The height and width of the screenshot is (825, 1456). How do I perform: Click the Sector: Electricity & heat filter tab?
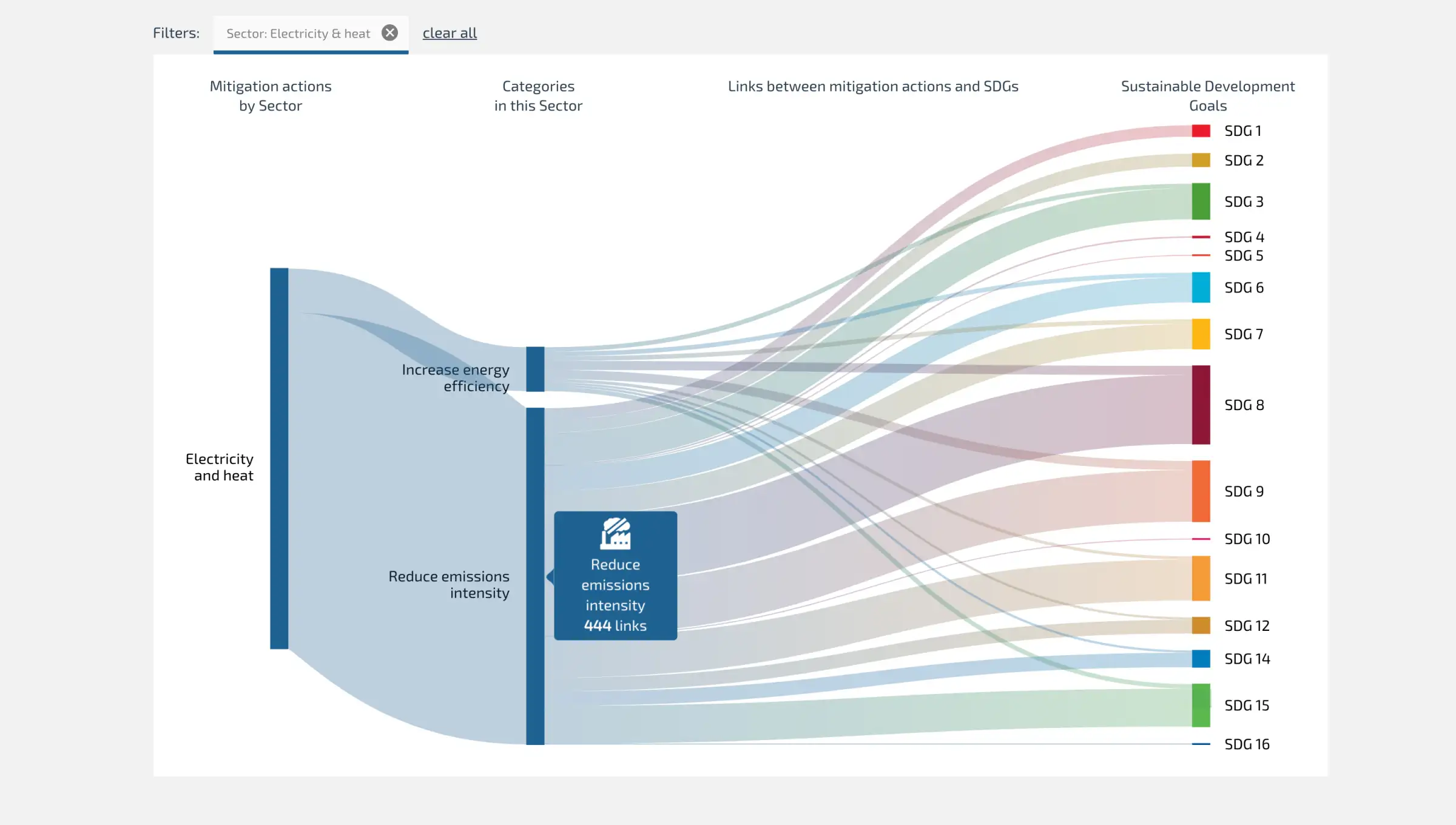[298, 34]
